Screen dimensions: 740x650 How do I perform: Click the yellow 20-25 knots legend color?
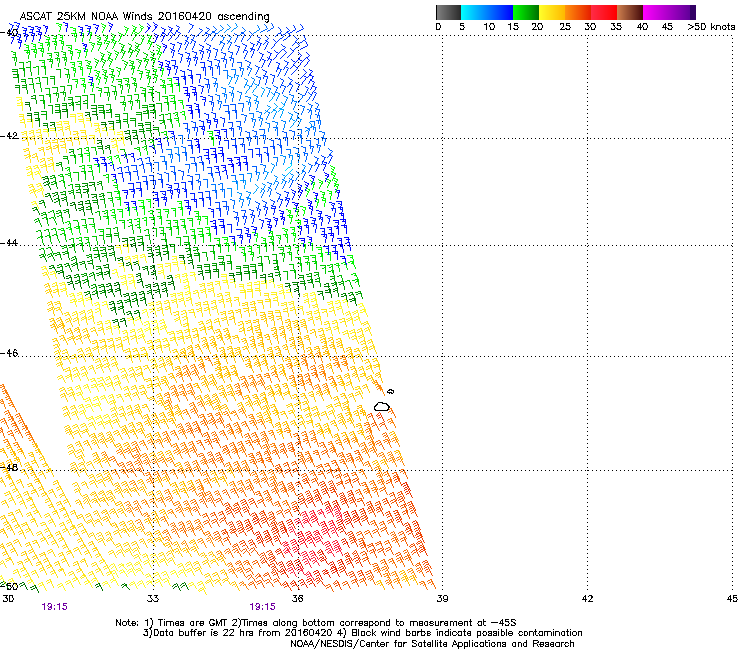click(x=552, y=12)
